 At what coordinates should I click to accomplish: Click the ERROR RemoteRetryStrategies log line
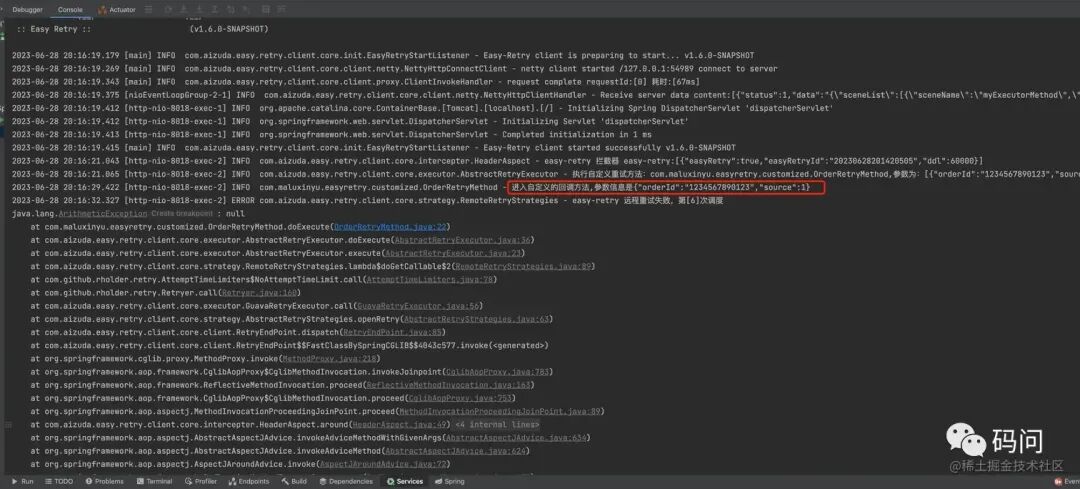[367, 200]
